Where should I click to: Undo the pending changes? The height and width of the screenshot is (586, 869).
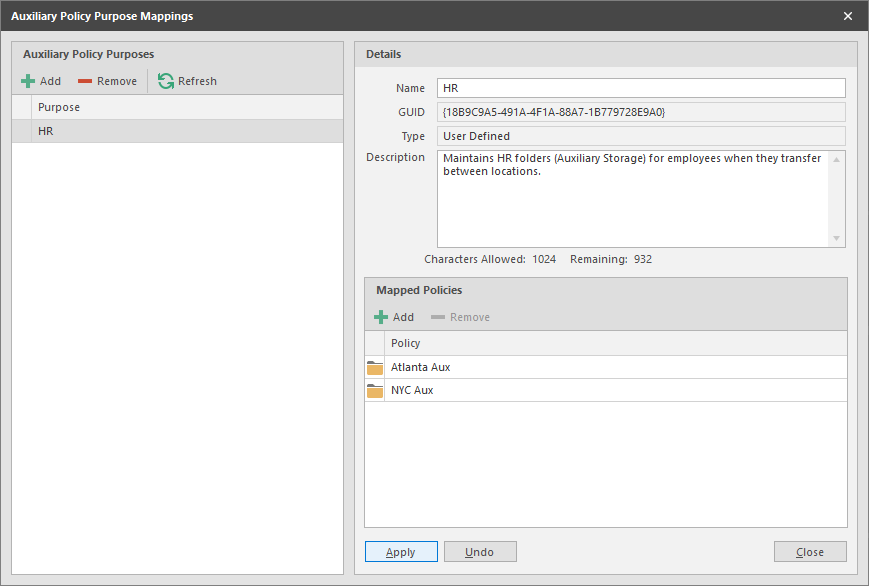tap(480, 552)
